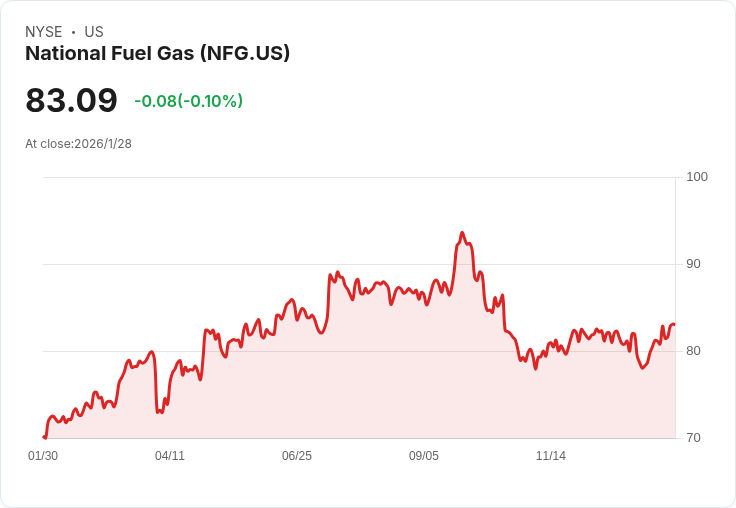The height and width of the screenshot is (508, 736).
Task: Click the 80 y-axis label
Action: (693, 351)
